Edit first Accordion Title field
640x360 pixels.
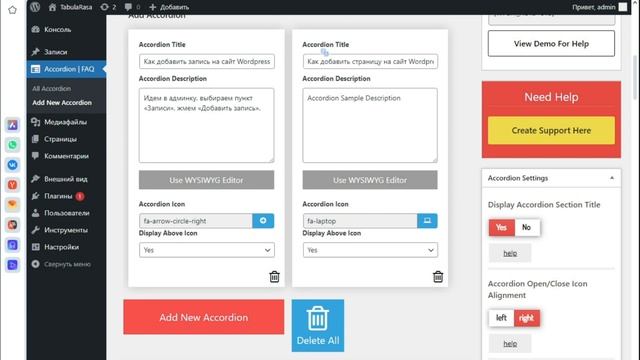(207, 62)
